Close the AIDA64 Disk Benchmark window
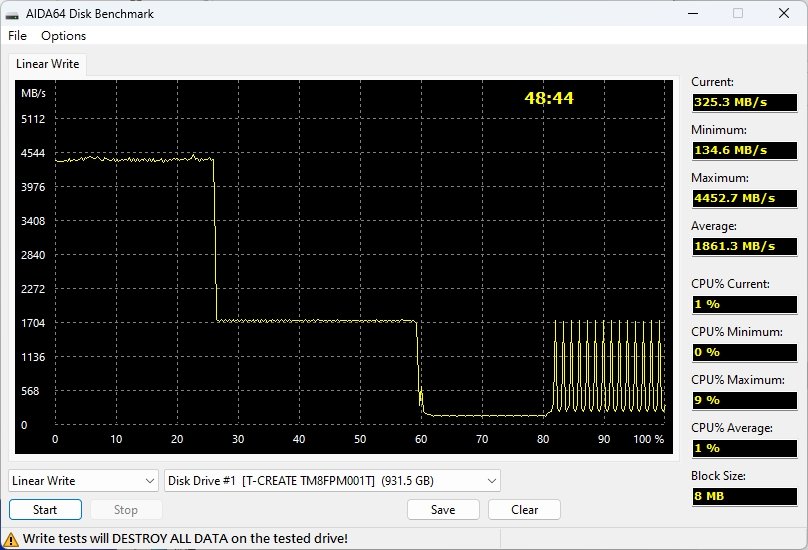The image size is (808, 550). (x=784, y=13)
